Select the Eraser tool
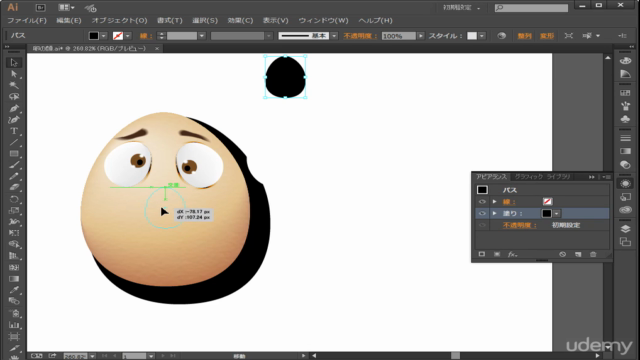 coord(14,188)
